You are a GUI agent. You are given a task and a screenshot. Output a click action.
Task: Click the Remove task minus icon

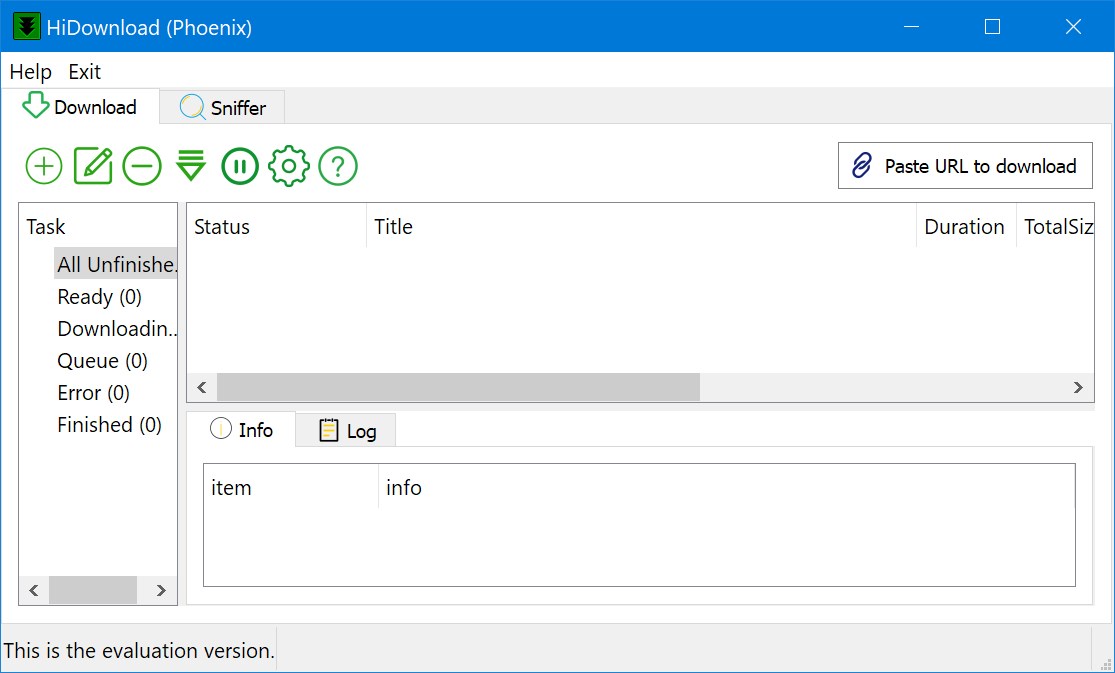point(142,166)
